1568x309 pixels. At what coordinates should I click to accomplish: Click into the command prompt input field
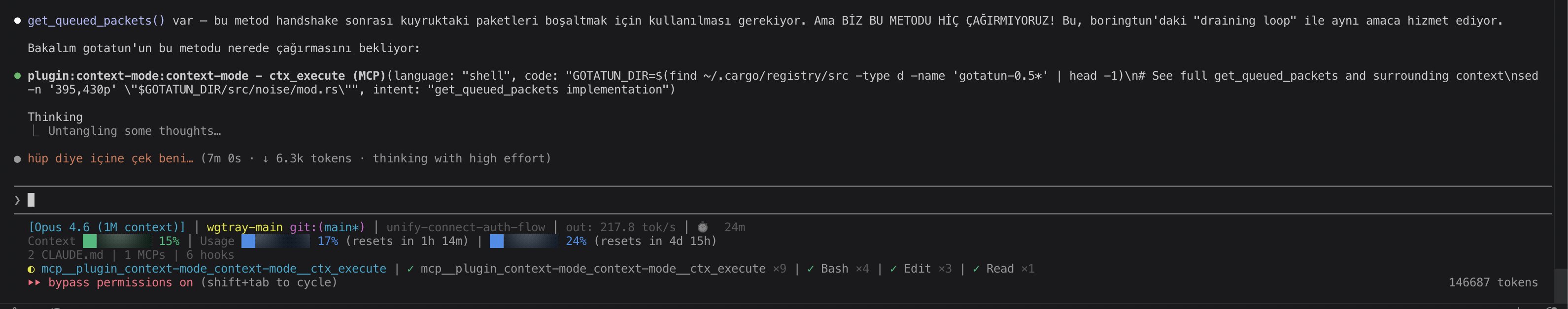[365, 199]
